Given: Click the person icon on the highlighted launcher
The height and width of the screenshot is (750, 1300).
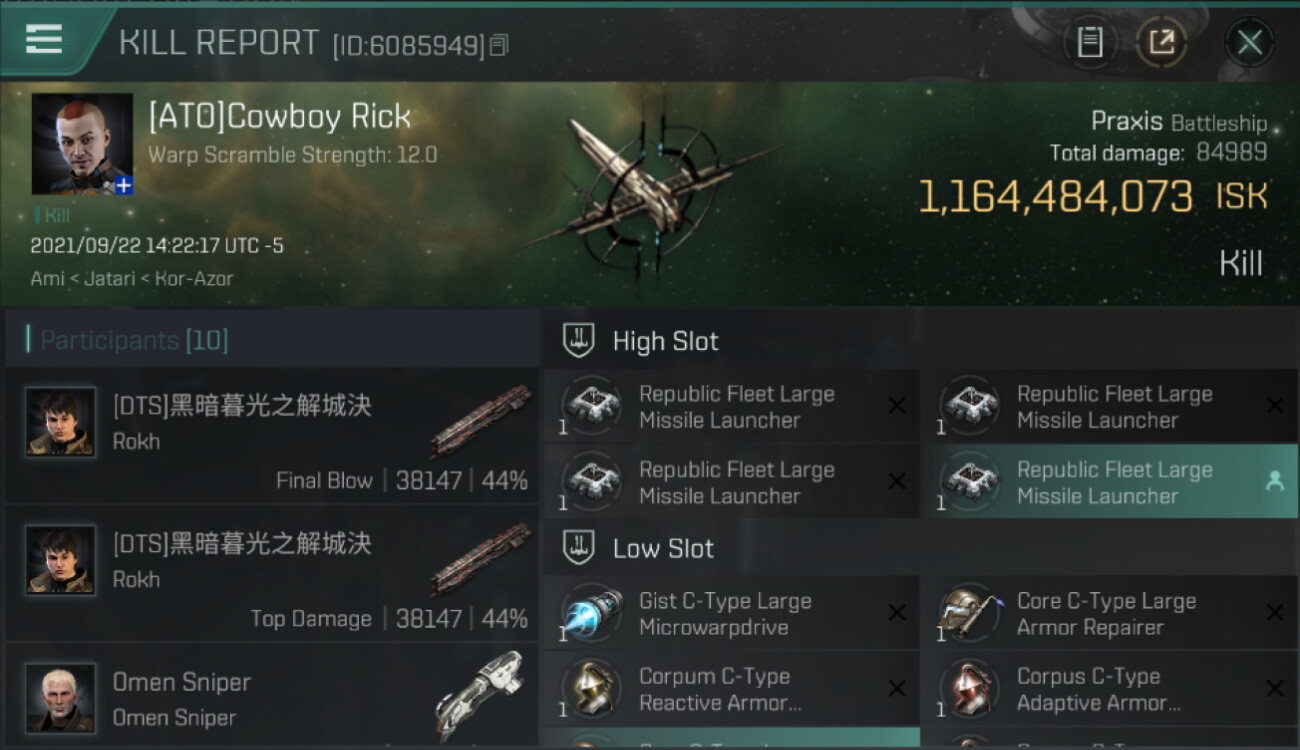Looking at the screenshot, I should pos(1274,481).
